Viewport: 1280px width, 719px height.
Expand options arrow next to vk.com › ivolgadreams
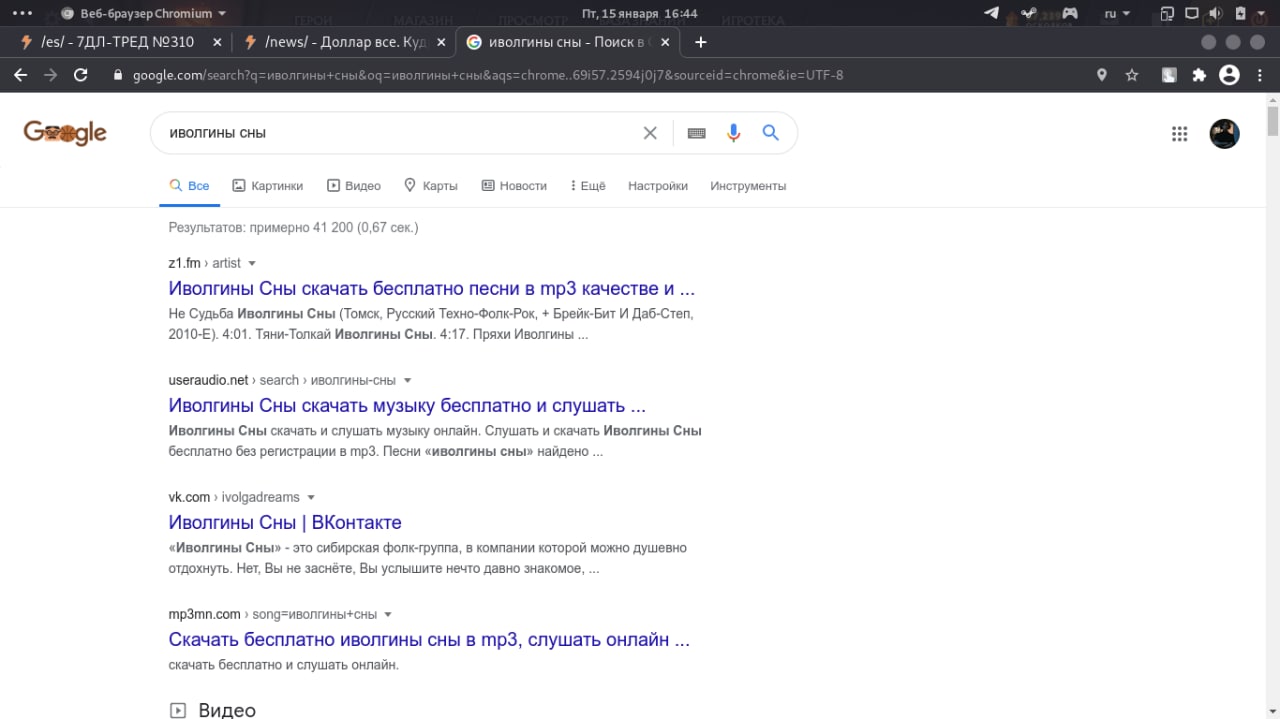point(311,498)
